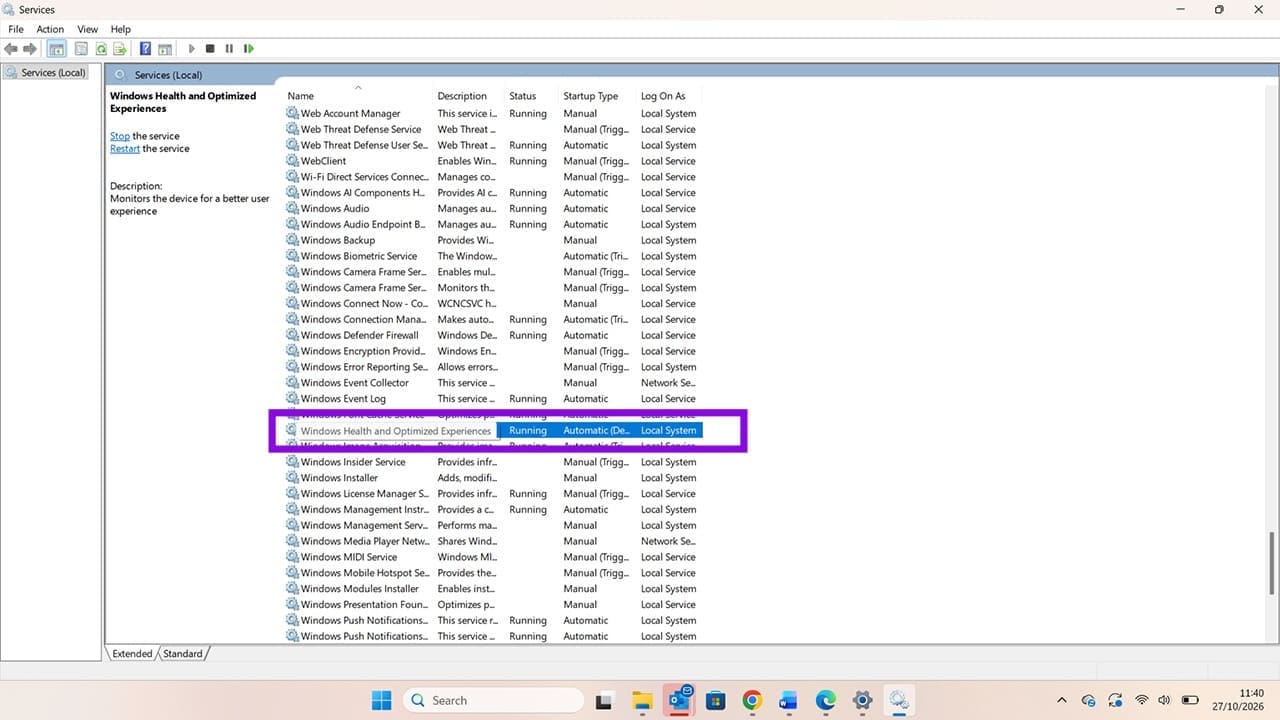Open Help using the blue question-mark icon
The width and height of the screenshot is (1280, 720).
(146, 48)
